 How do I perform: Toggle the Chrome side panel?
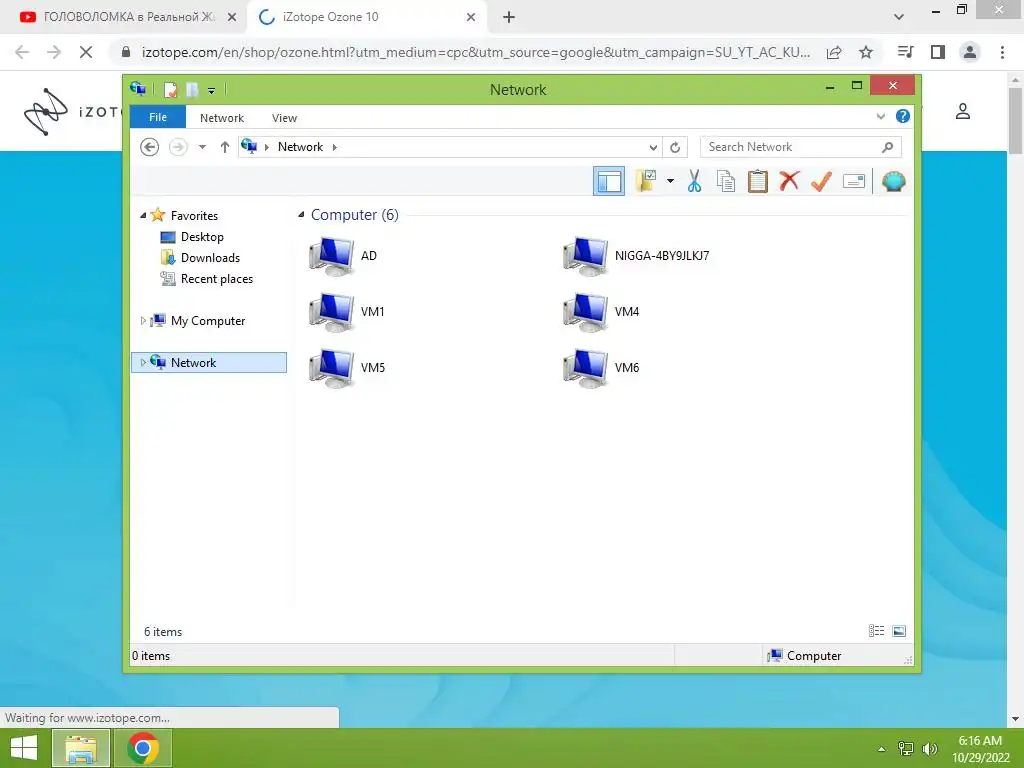tap(938, 52)
